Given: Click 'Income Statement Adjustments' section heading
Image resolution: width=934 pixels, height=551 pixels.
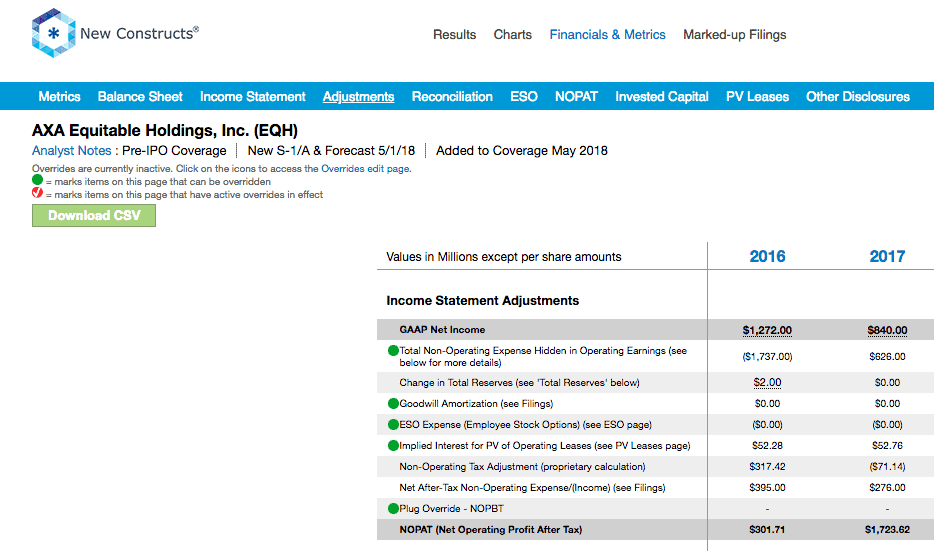Looking at the screenshot, I should 482,301.
